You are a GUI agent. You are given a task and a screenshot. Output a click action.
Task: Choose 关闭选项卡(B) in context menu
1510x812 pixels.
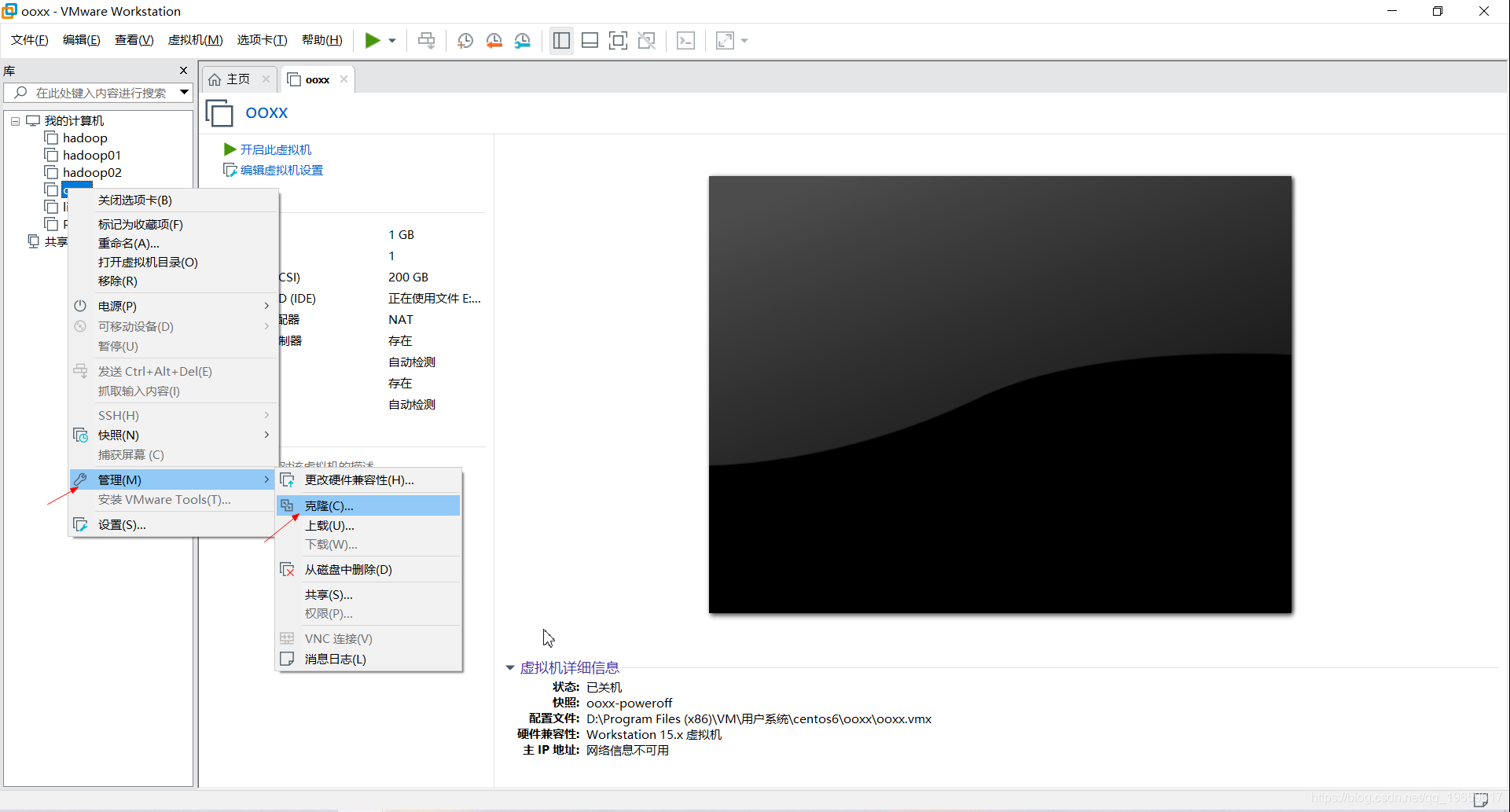[x=174, y=200]
